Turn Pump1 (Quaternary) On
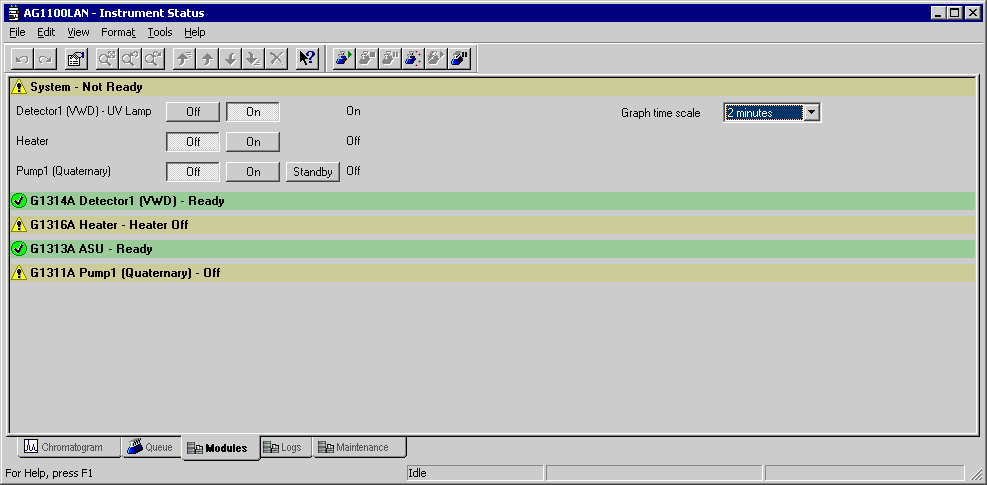Image resolution: width=987 pixels, height=485 pixels. [253, 172]
